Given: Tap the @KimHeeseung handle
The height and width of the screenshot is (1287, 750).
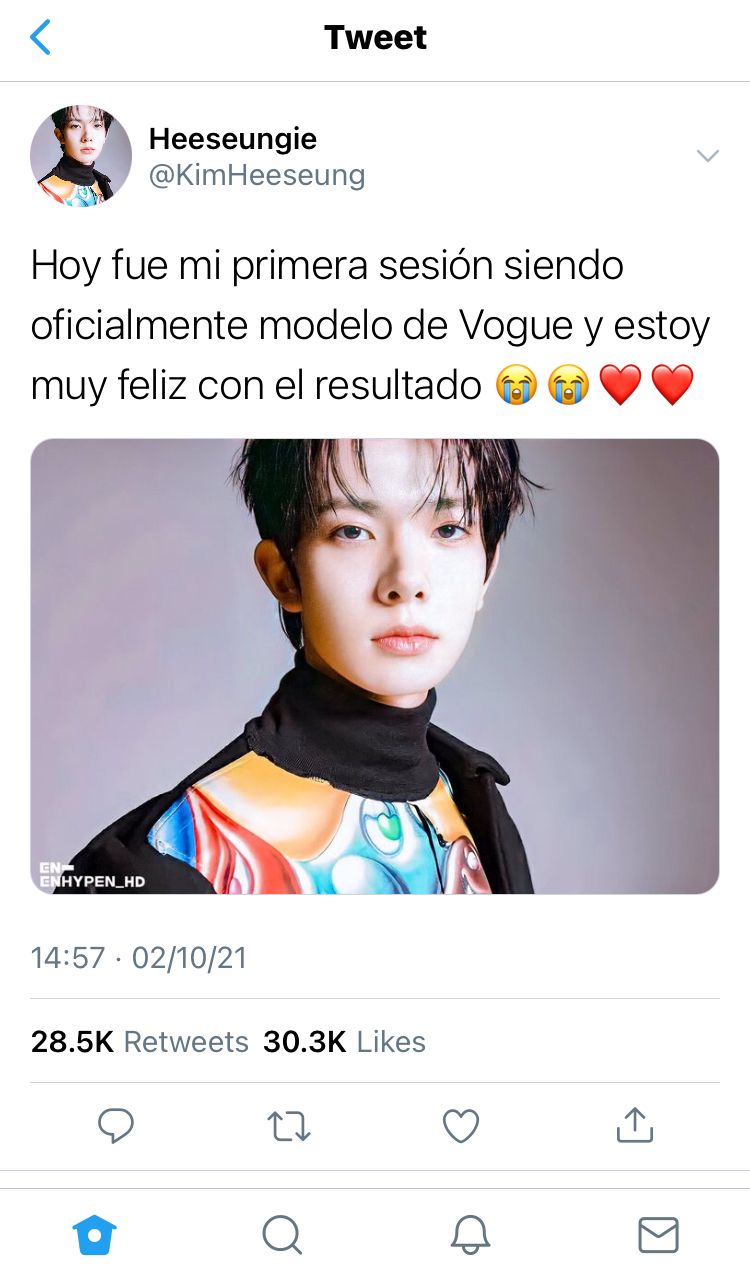Looking at the screenshot, I should [257, 176].
